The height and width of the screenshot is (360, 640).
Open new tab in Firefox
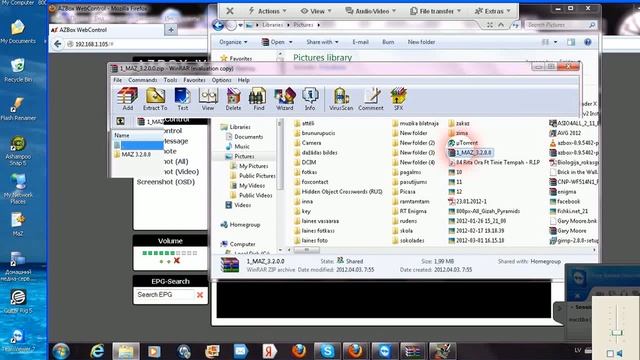pos(171,30)
